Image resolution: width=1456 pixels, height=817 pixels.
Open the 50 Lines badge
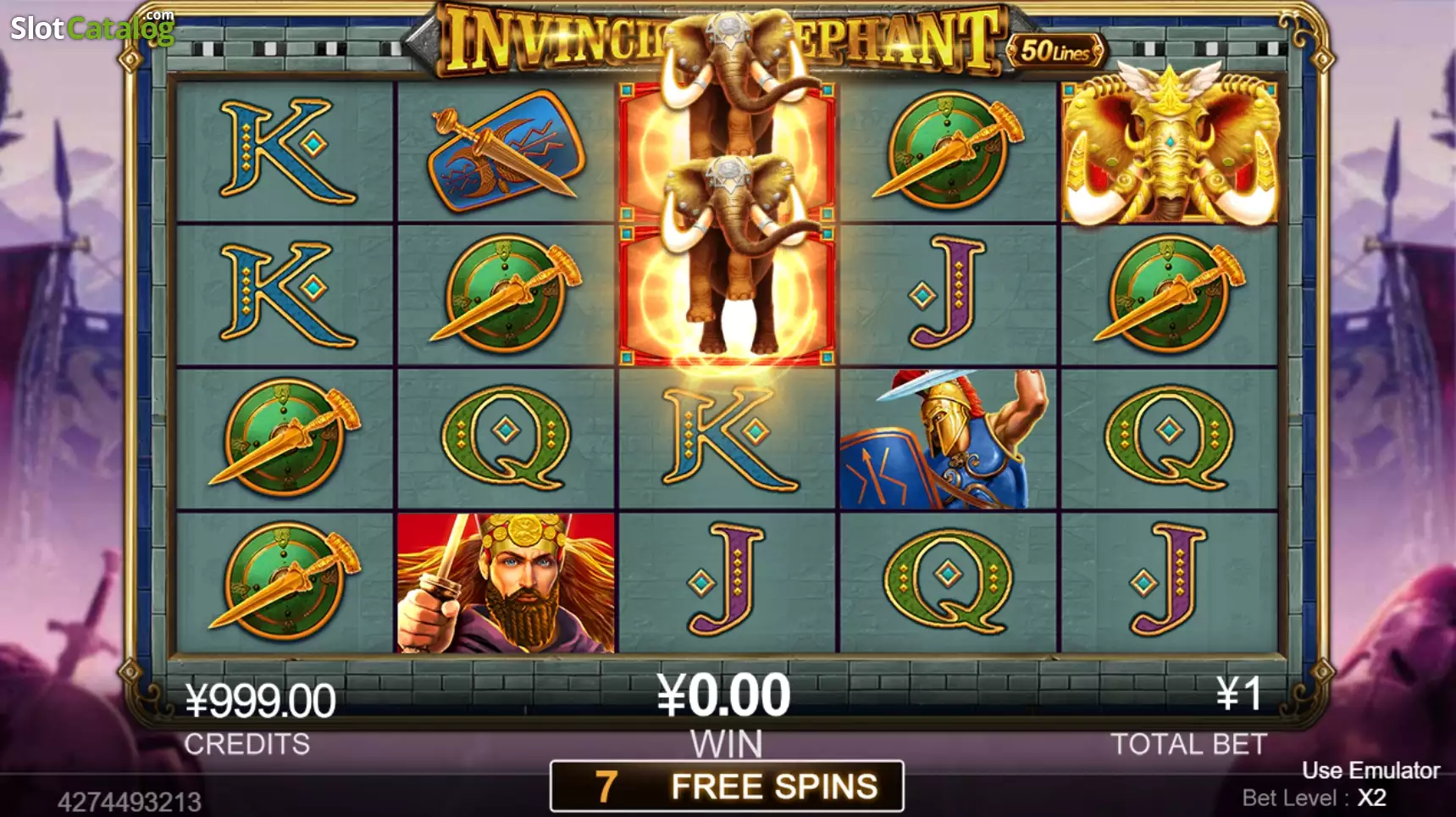coord(1055,51)
